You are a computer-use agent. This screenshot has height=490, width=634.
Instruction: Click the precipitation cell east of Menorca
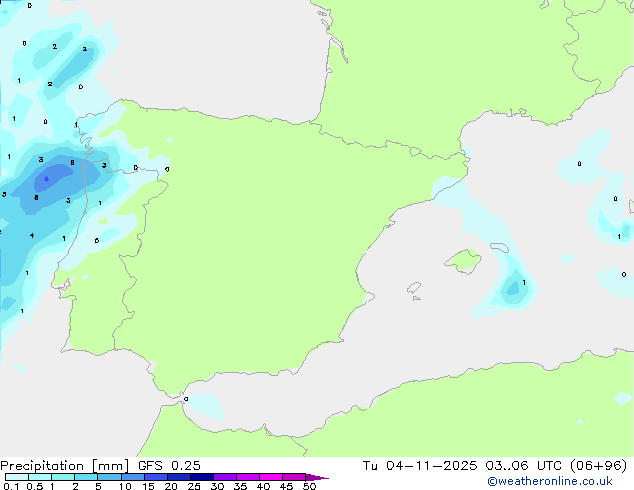coord(514,288)
